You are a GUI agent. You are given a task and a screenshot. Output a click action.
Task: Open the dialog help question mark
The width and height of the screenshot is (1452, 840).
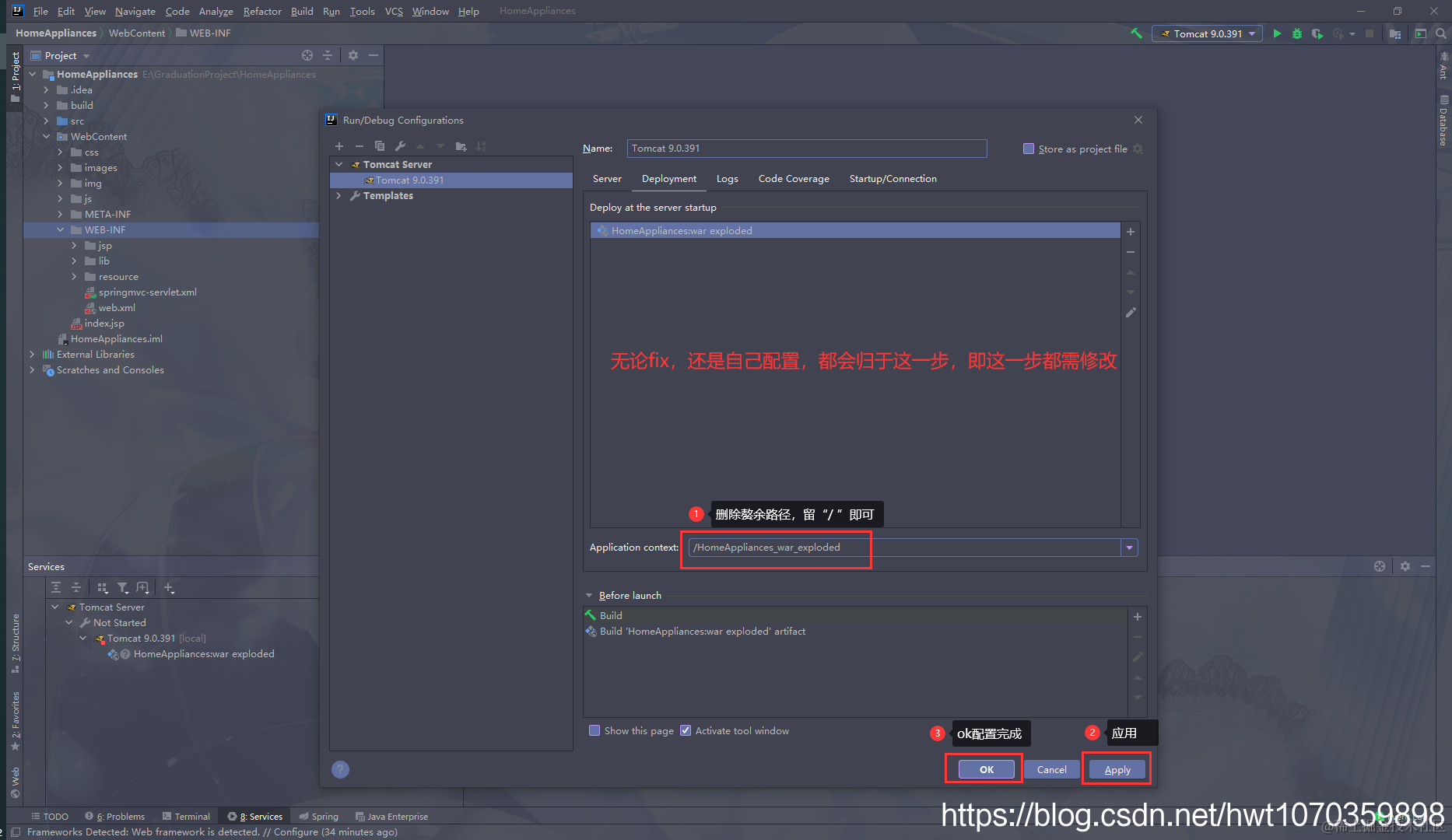pos(340,769)
